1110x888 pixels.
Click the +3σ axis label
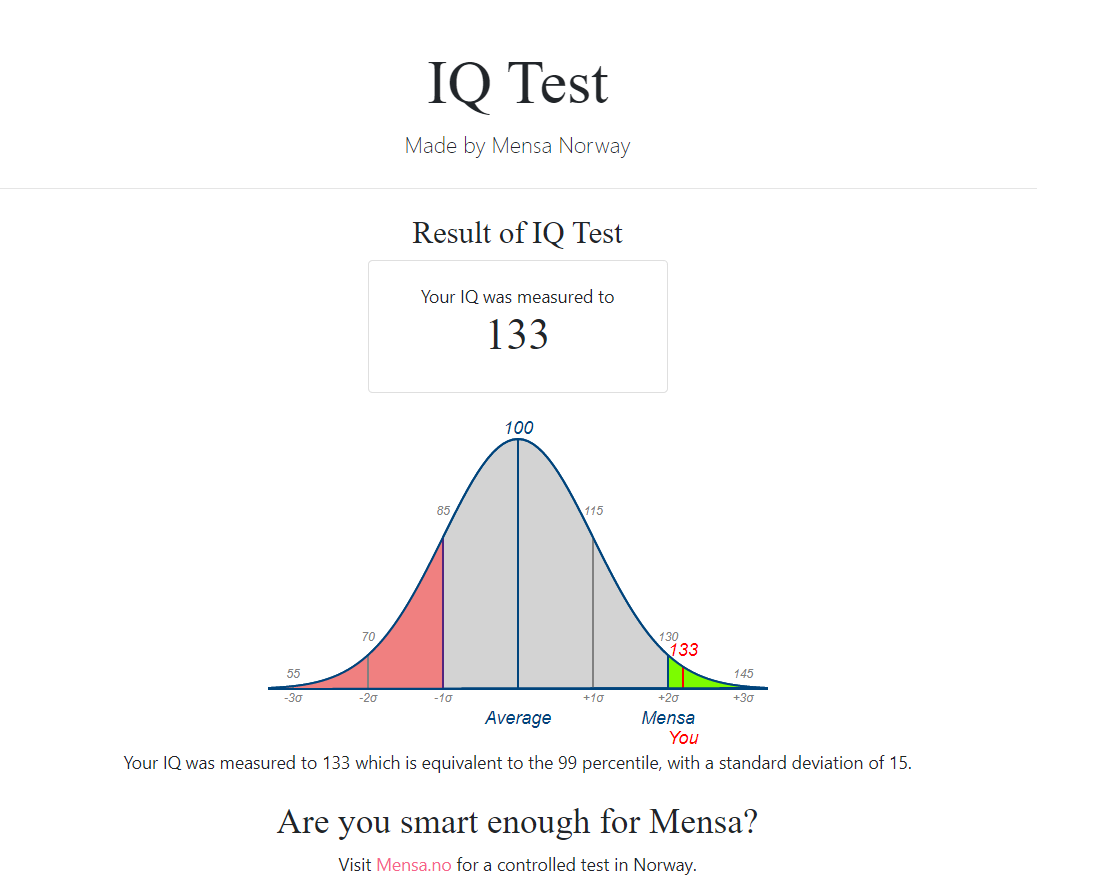743,698
